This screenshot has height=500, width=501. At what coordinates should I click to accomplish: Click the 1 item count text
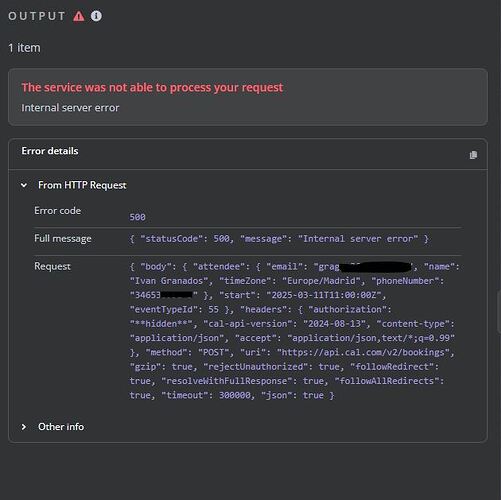point(24,48)
